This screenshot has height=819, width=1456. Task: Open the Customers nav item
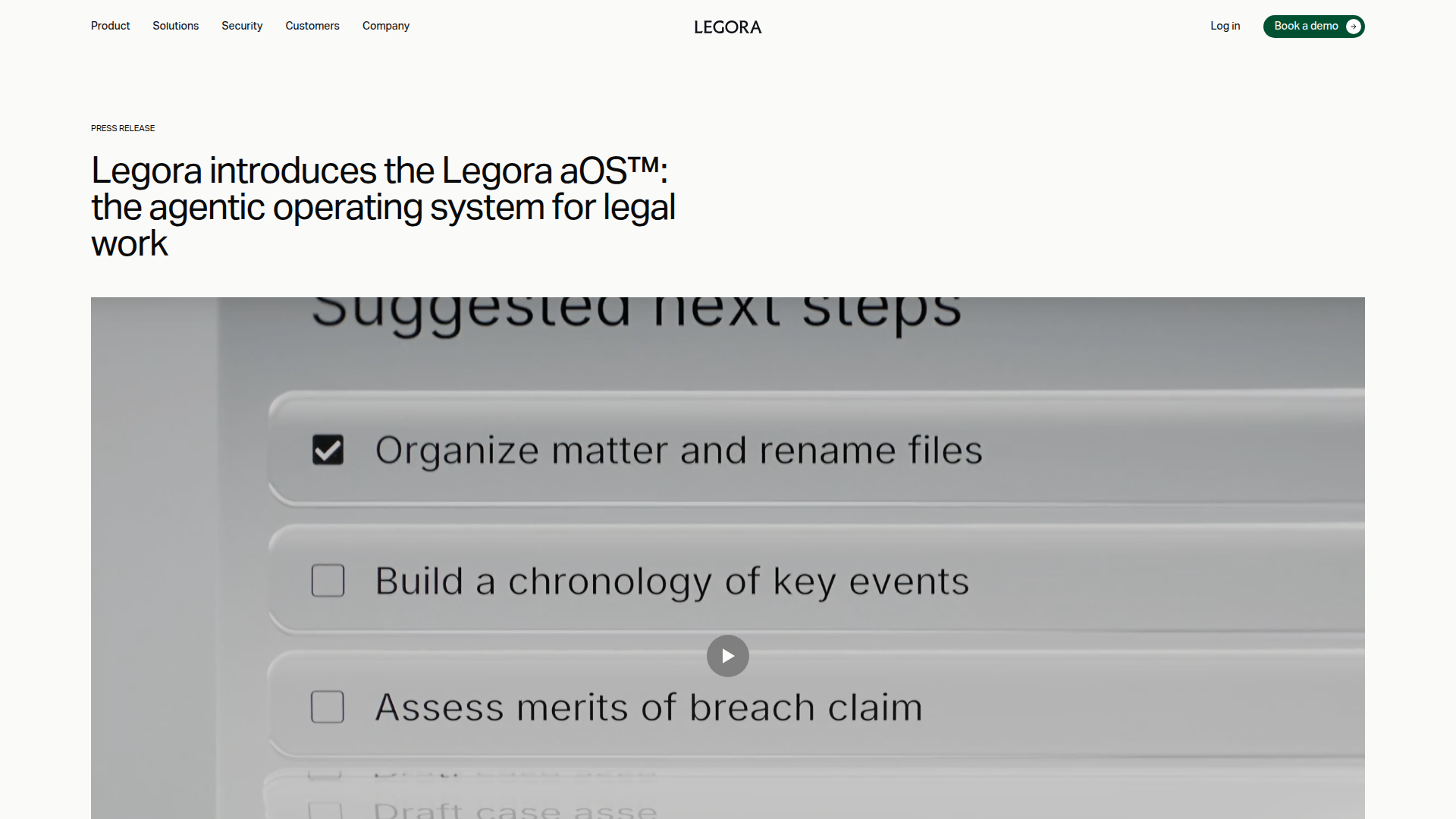point(312,26)
